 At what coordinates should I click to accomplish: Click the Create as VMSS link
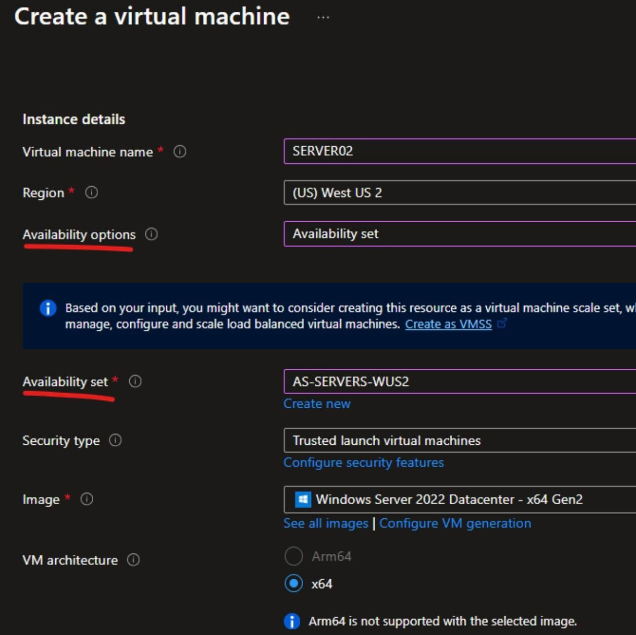pyautogui.click(x=448, y=325)
